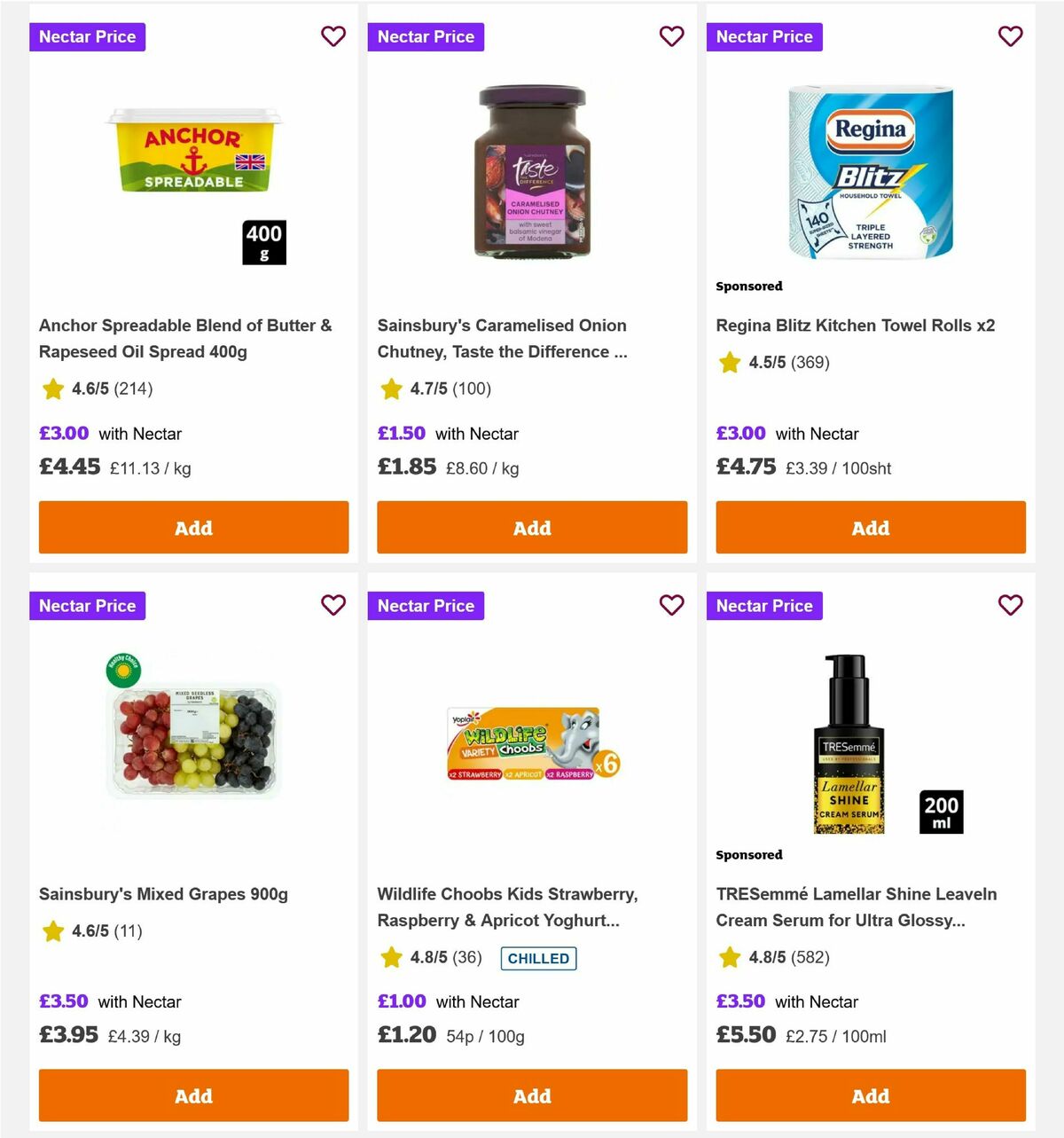
Task: Add Anchor Spreadable to basket
Action: [193, 527]
